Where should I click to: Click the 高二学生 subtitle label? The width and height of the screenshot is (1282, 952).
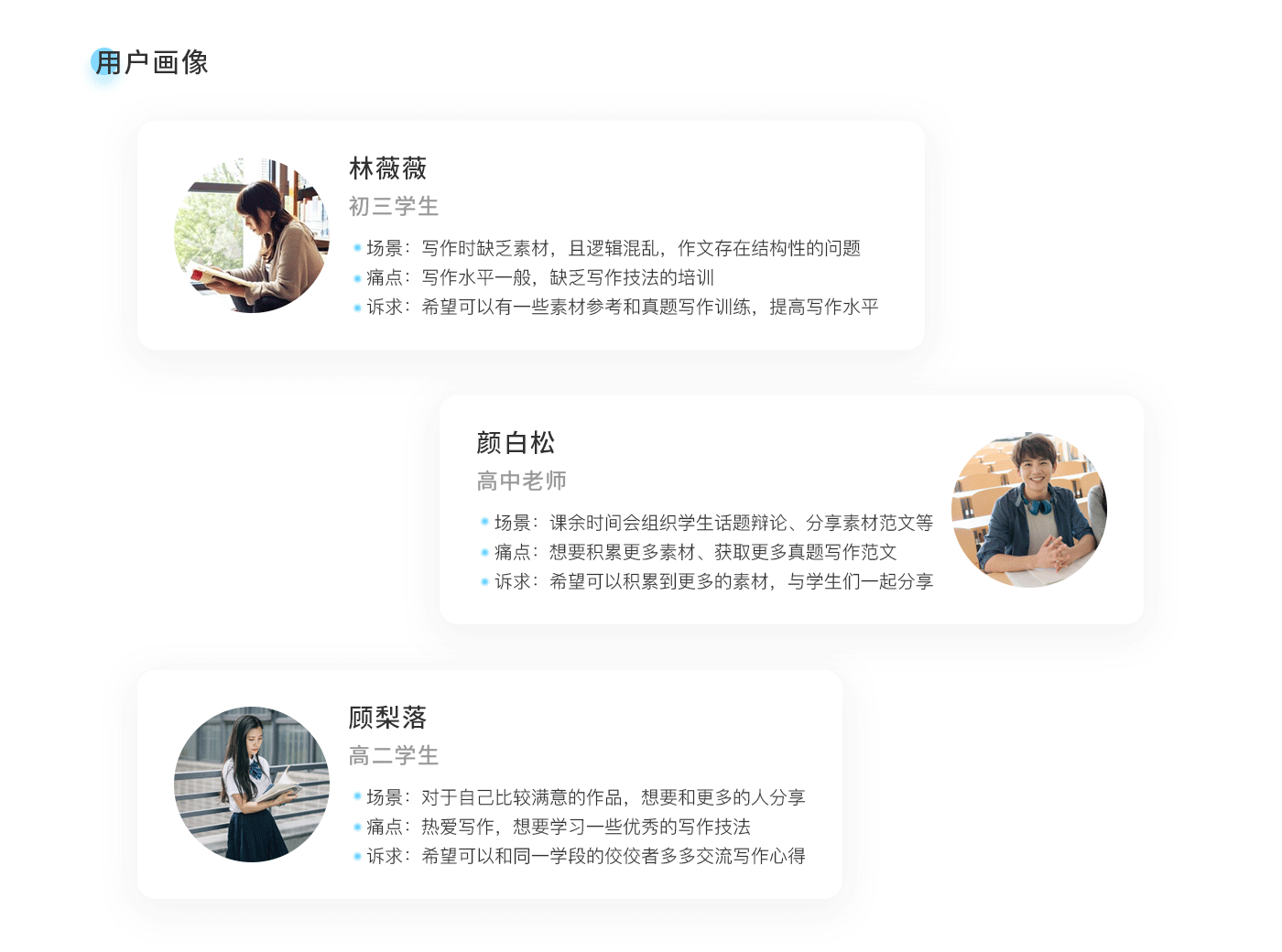[x=394, y=756]
